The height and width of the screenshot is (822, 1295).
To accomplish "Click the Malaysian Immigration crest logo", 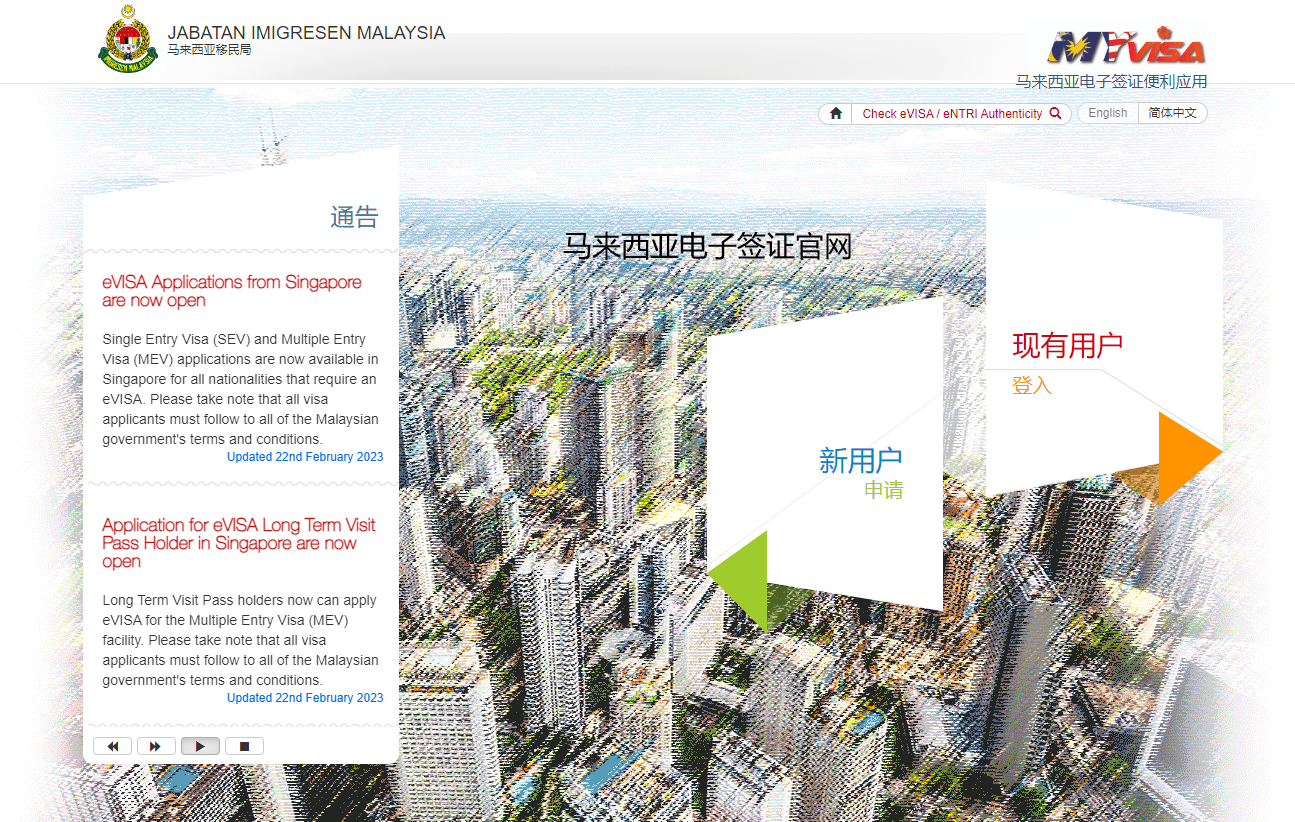I will click(128, 40).
